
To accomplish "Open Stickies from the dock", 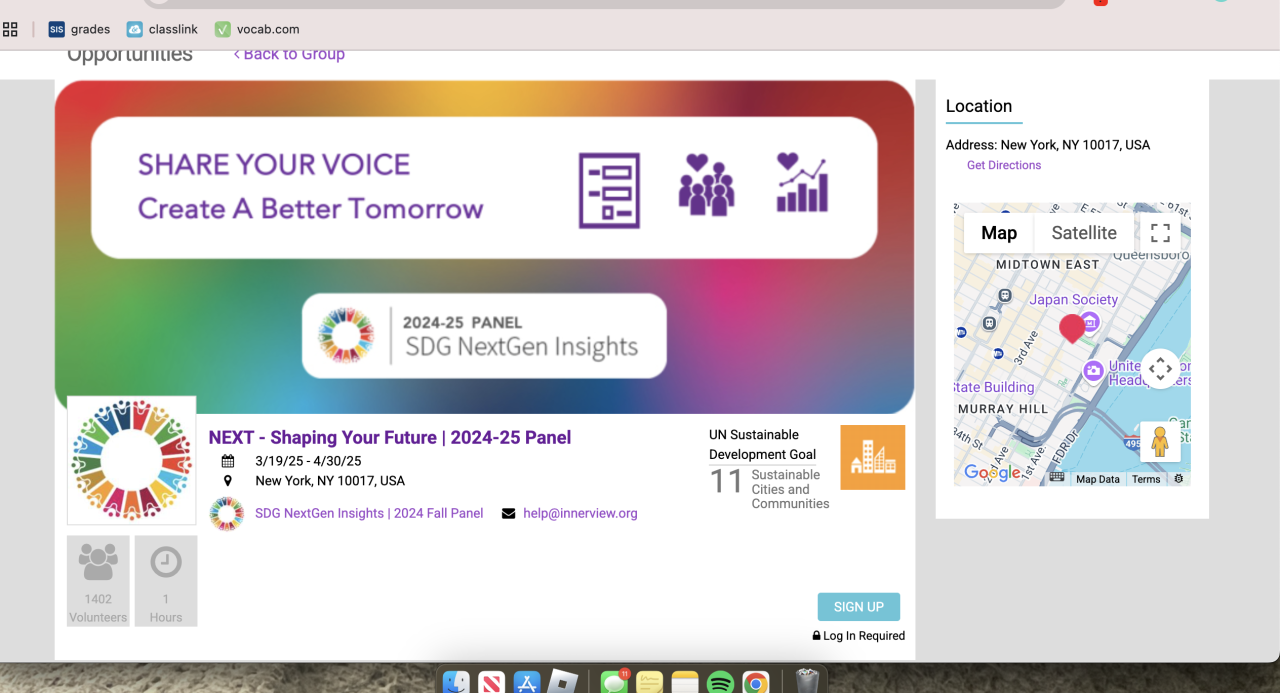I will [650, 683].
